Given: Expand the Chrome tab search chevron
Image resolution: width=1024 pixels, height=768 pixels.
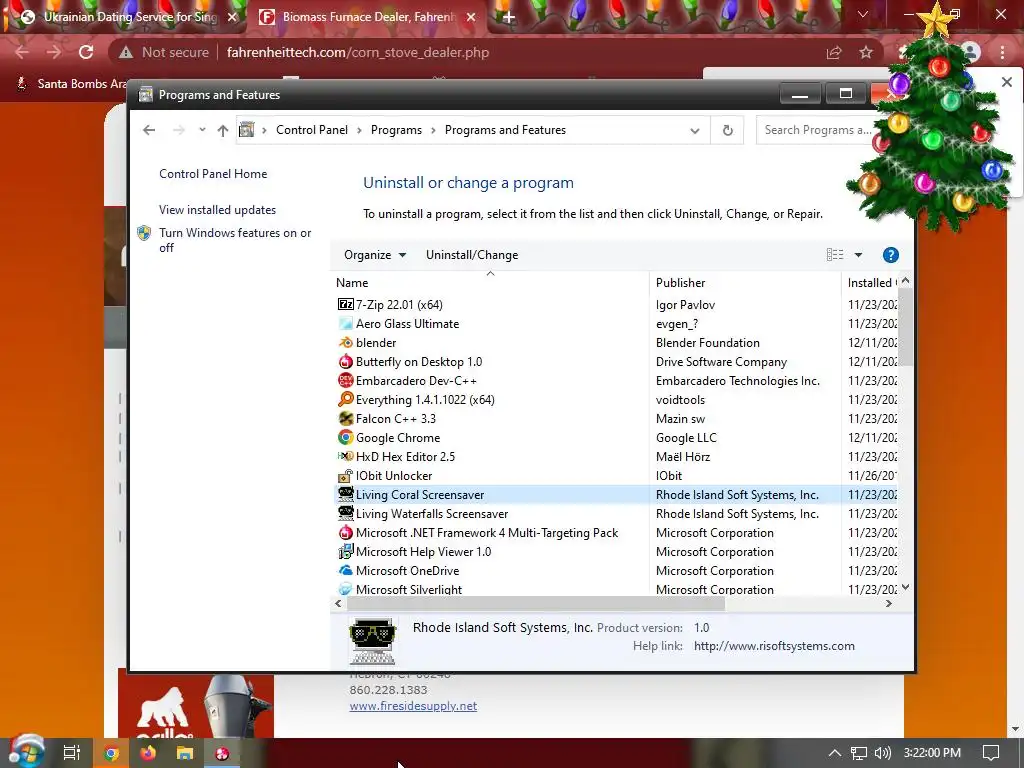Looking at the screenshot, I should coord(863,14).
